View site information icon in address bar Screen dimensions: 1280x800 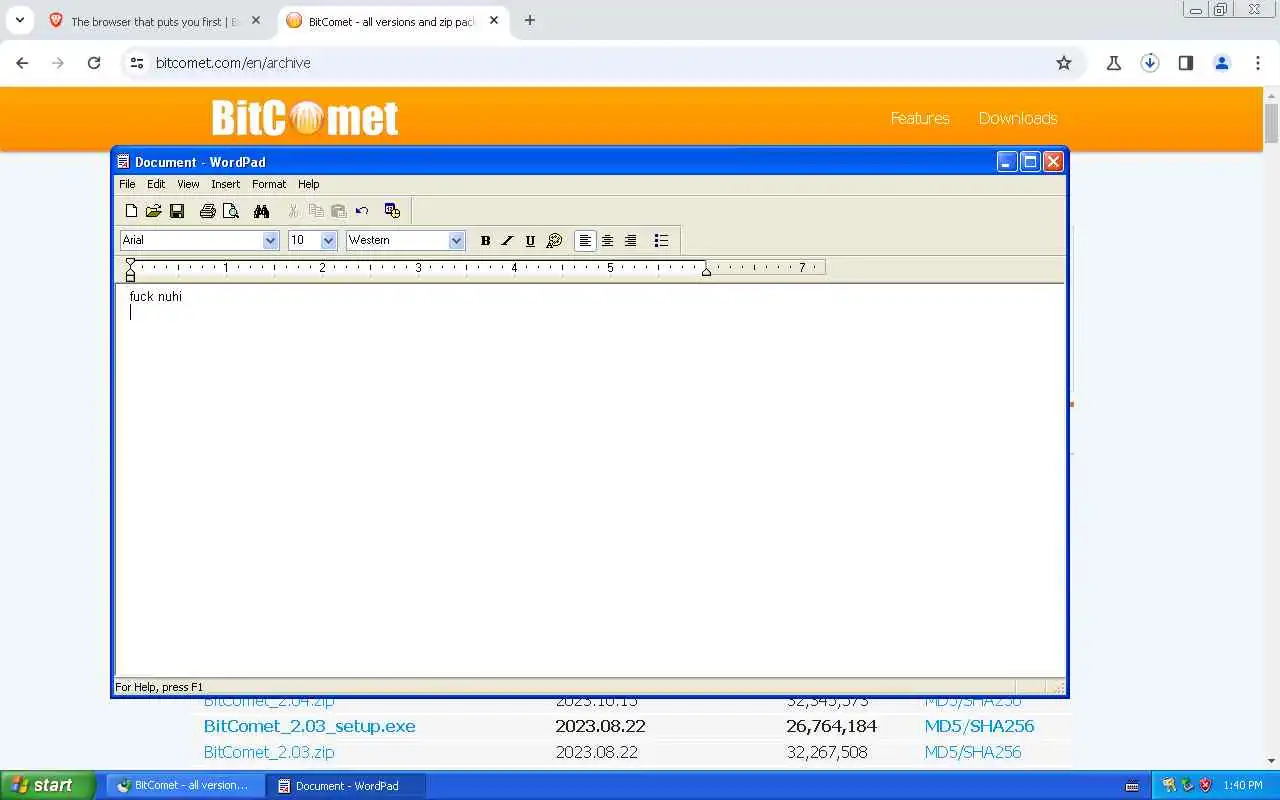(x=137, y=62)
